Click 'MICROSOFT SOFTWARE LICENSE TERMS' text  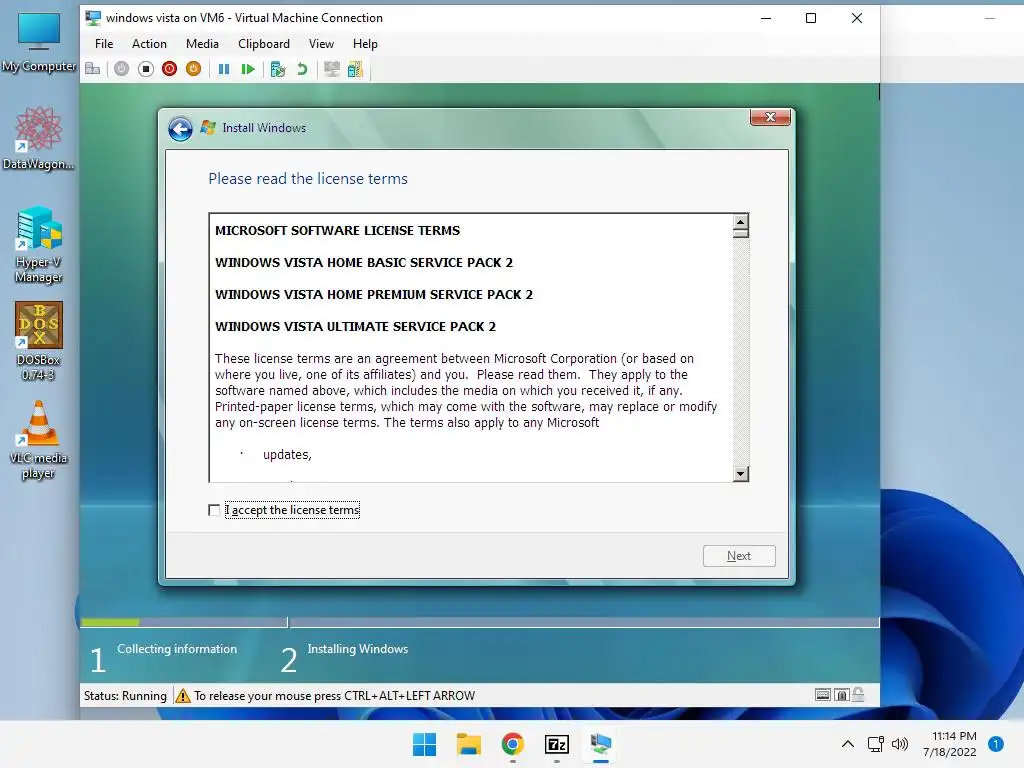[338, 231]
